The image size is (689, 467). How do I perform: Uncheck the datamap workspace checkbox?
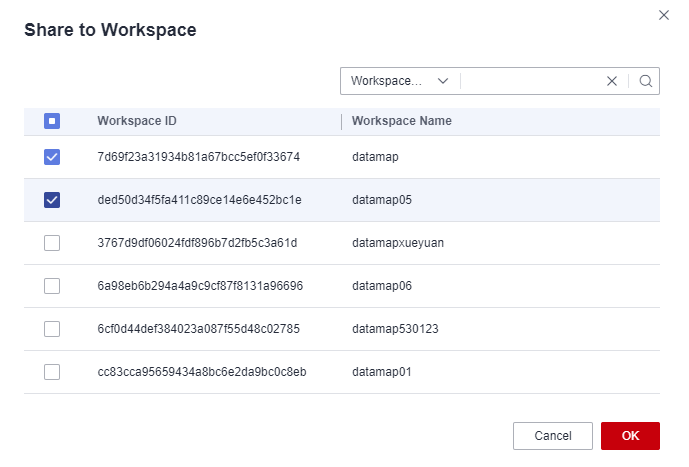point(52,157)
